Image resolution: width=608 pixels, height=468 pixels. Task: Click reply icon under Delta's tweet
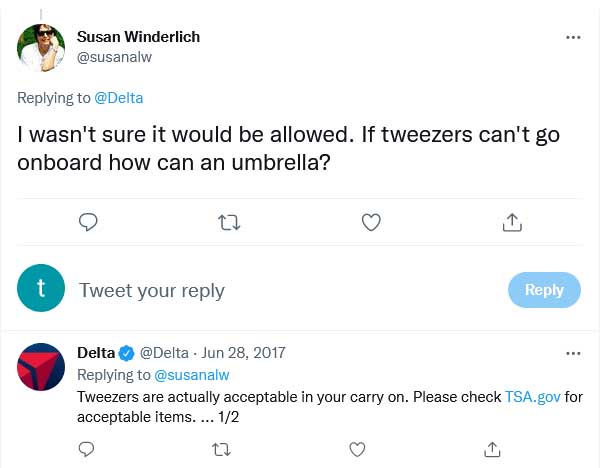[86, 449]
